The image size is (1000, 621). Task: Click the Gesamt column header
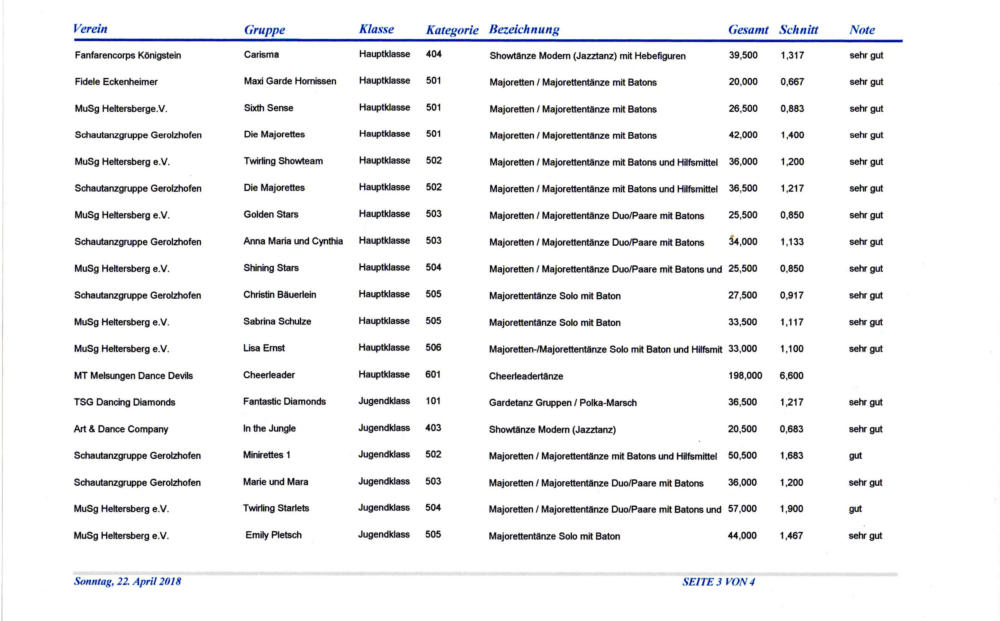(748, 29)
